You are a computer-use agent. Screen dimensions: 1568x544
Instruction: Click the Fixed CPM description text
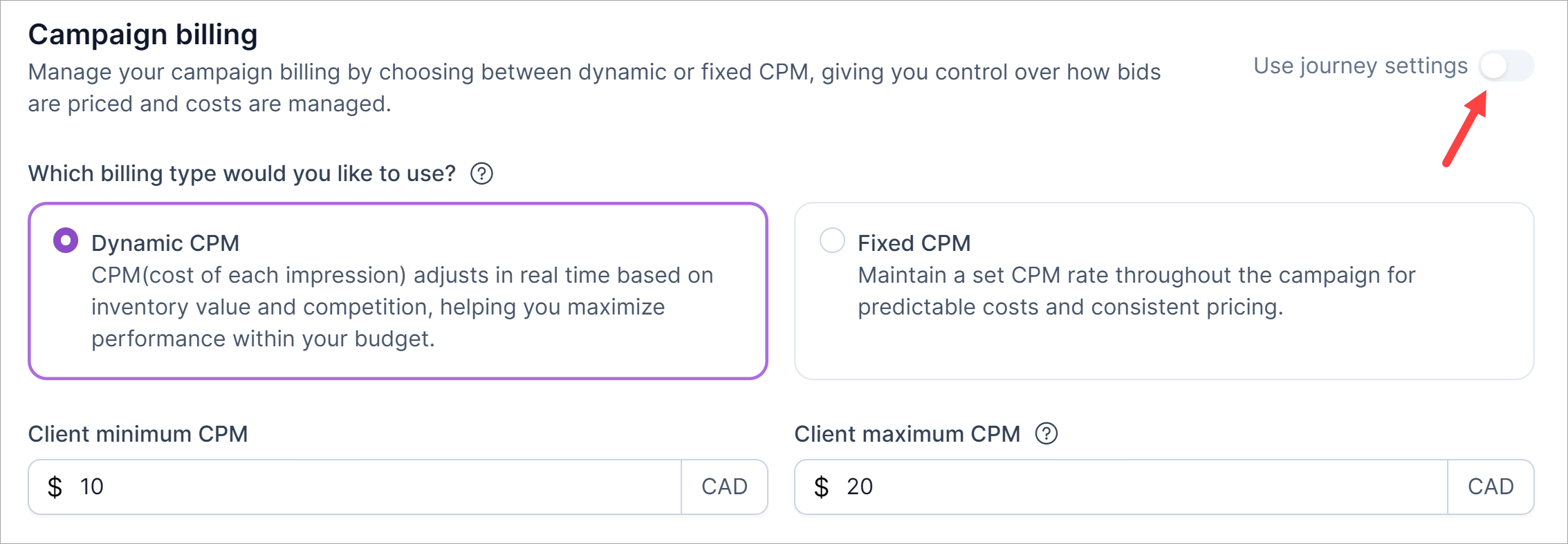(x=1136, y=291)
